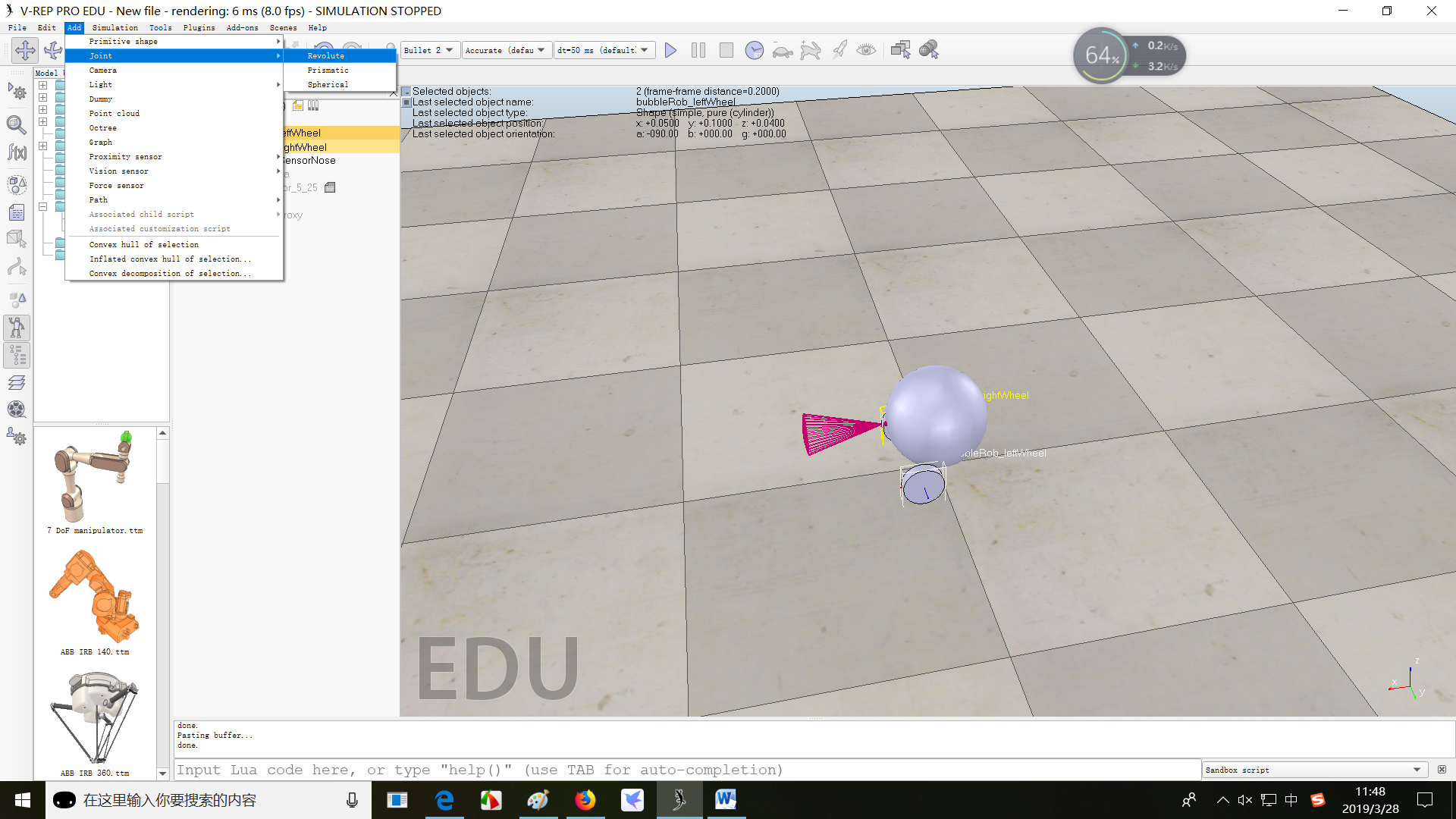Open the video recorder reel icon
The width and height of the screenshot is (1456, 819).
point(17,409)
